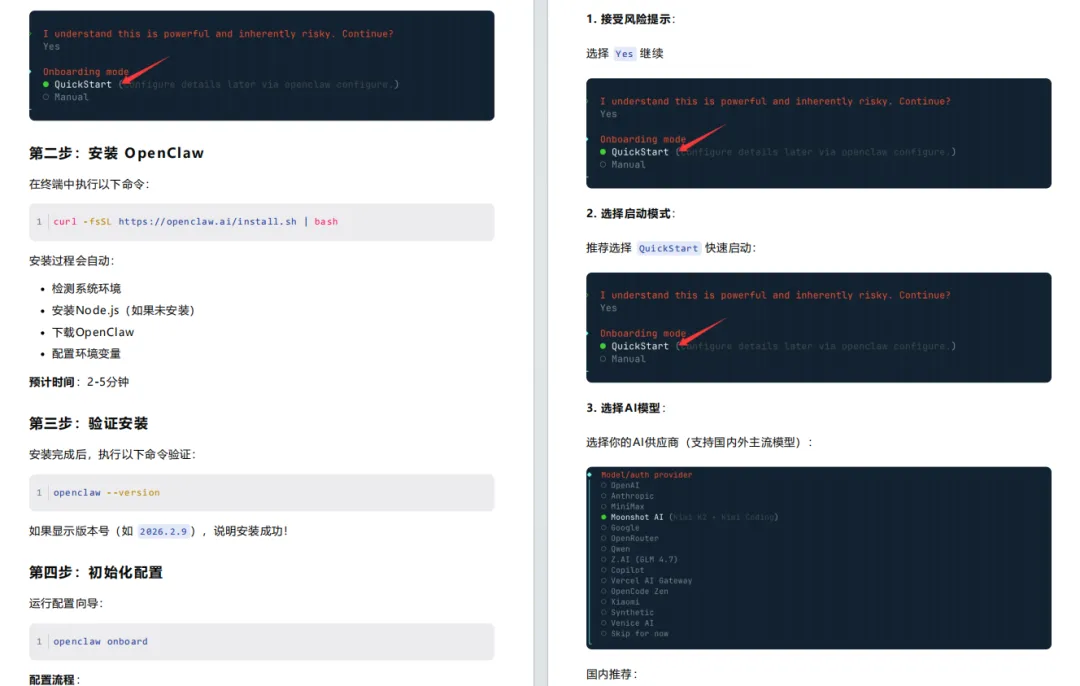This screenshot has height=686, width=1080.
Task: Click the openclaw onboard code block
Action: (262, 642)
